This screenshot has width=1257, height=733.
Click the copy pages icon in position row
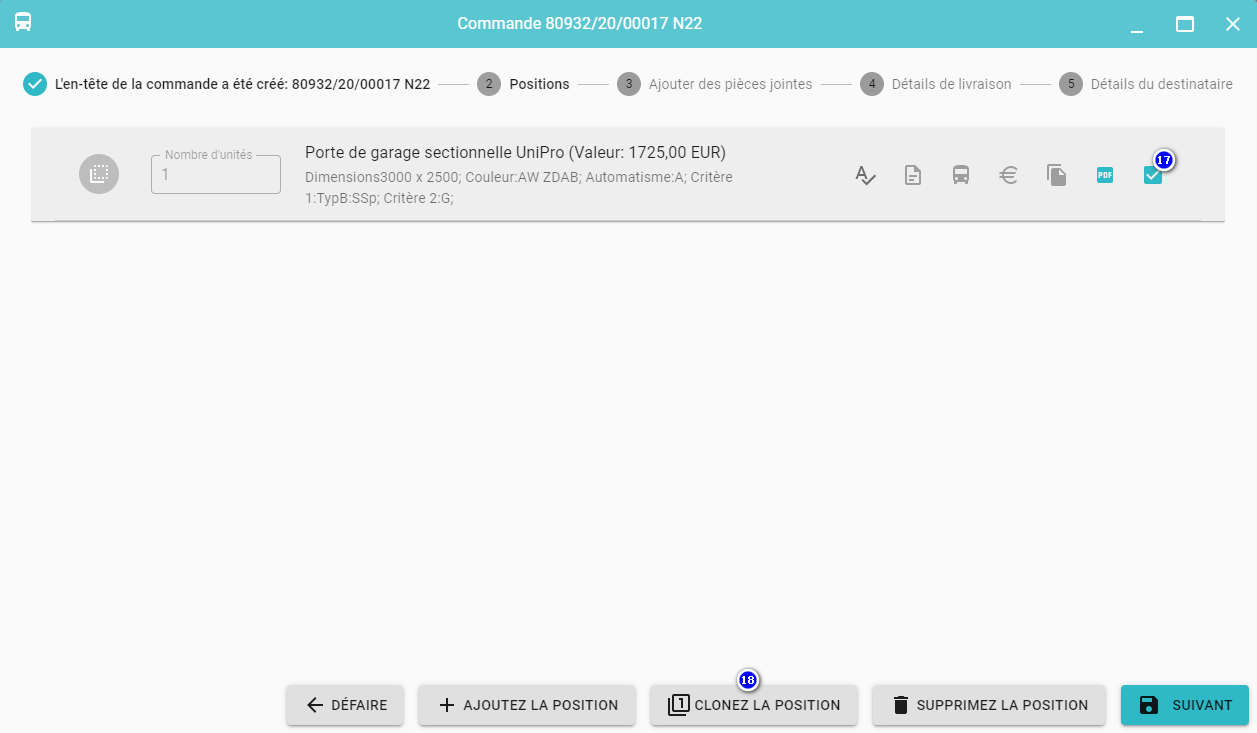[x=1057, y=176]
